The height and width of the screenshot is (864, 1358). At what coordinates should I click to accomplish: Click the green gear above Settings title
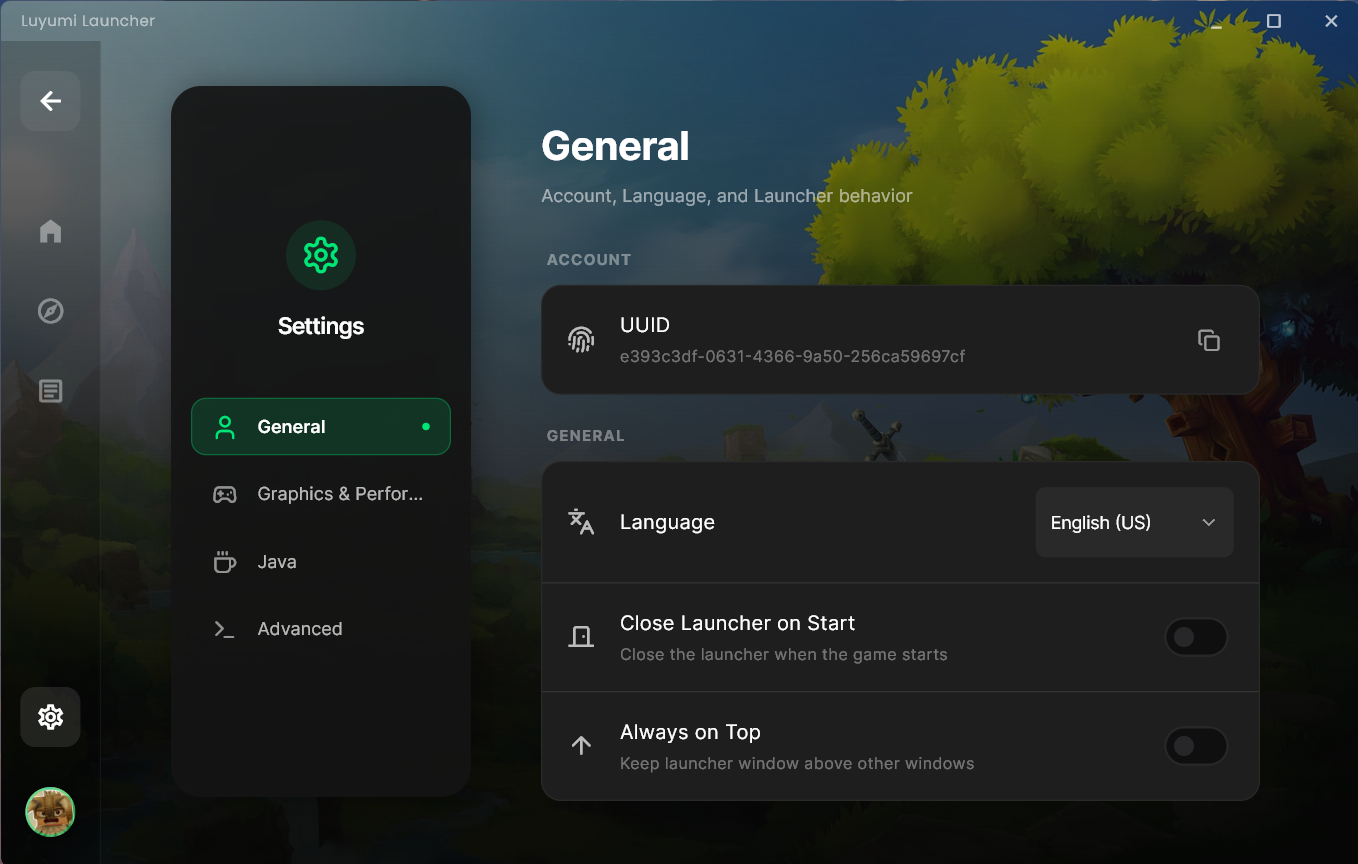click(321, 255)
